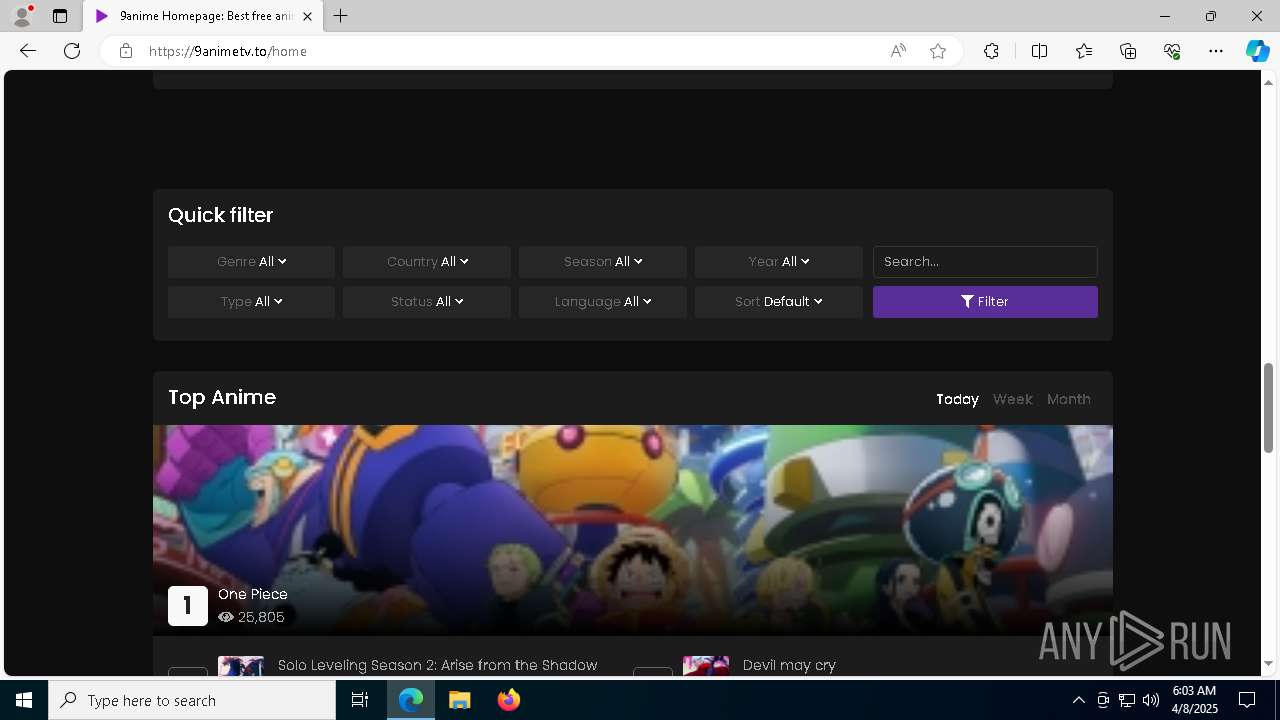The image size is (1280, 720).
Task: Open browser Collections
Action: point(1128,51)
